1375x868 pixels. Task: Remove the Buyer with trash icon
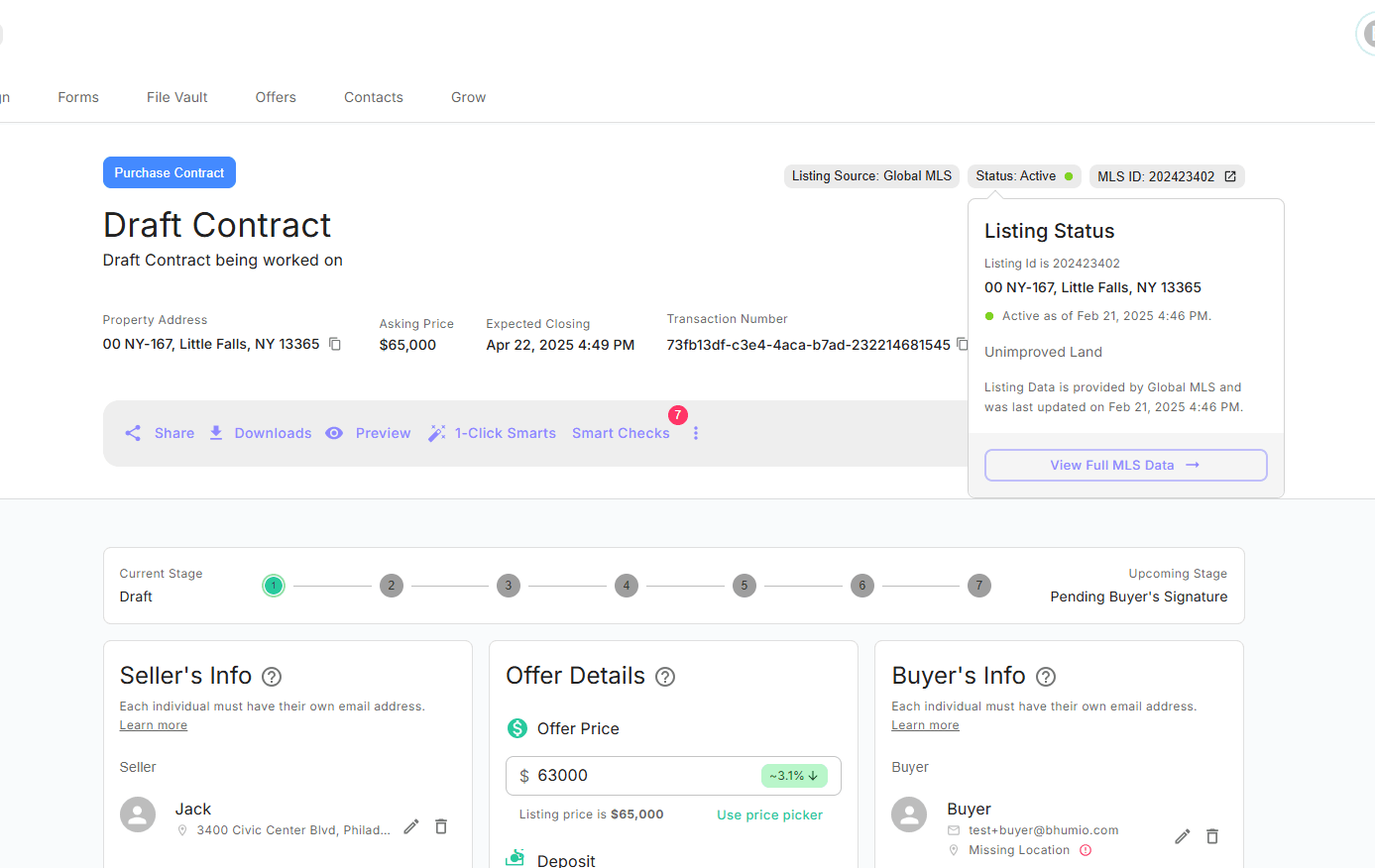tap(1211, 836)
